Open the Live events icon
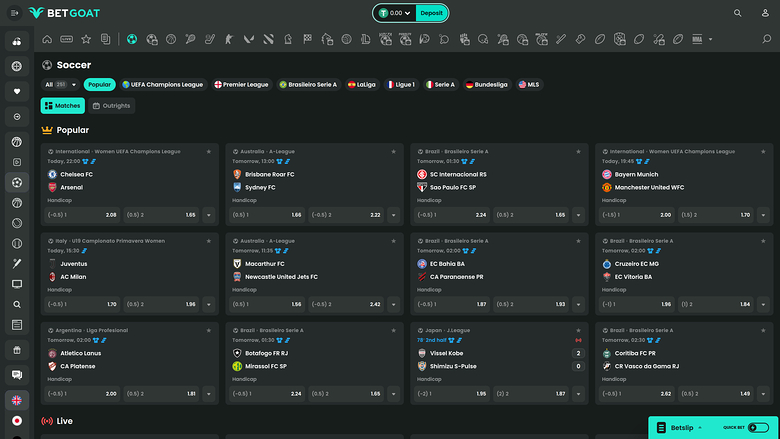The width and height of the screenshot is (780, 439). (66, 39)
